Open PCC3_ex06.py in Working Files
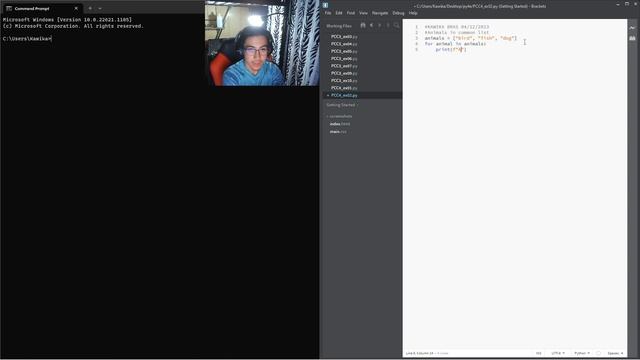 click(x=344, y=58)
